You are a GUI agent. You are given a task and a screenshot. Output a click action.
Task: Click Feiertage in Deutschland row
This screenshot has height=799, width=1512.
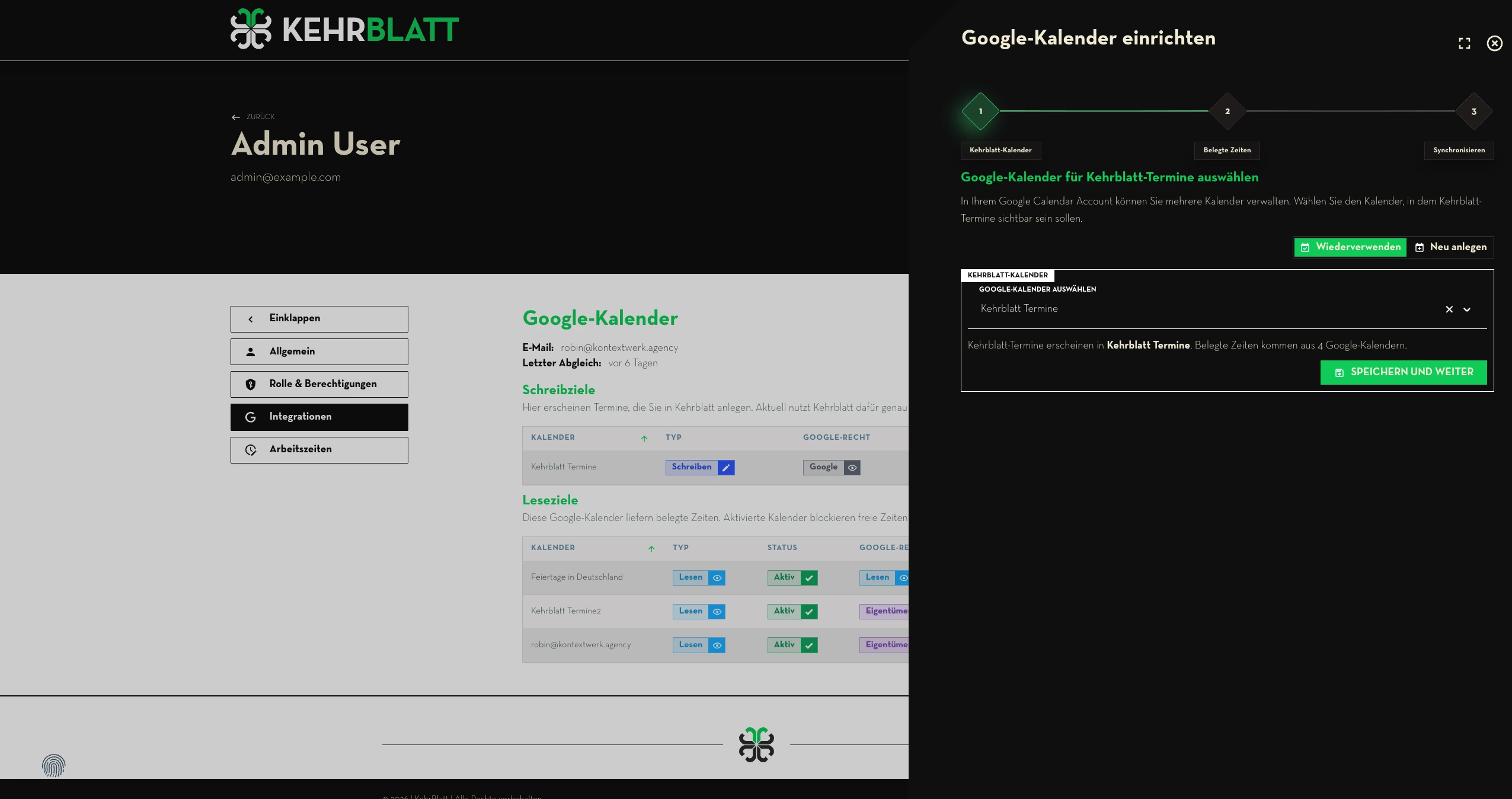coord(715,578)
